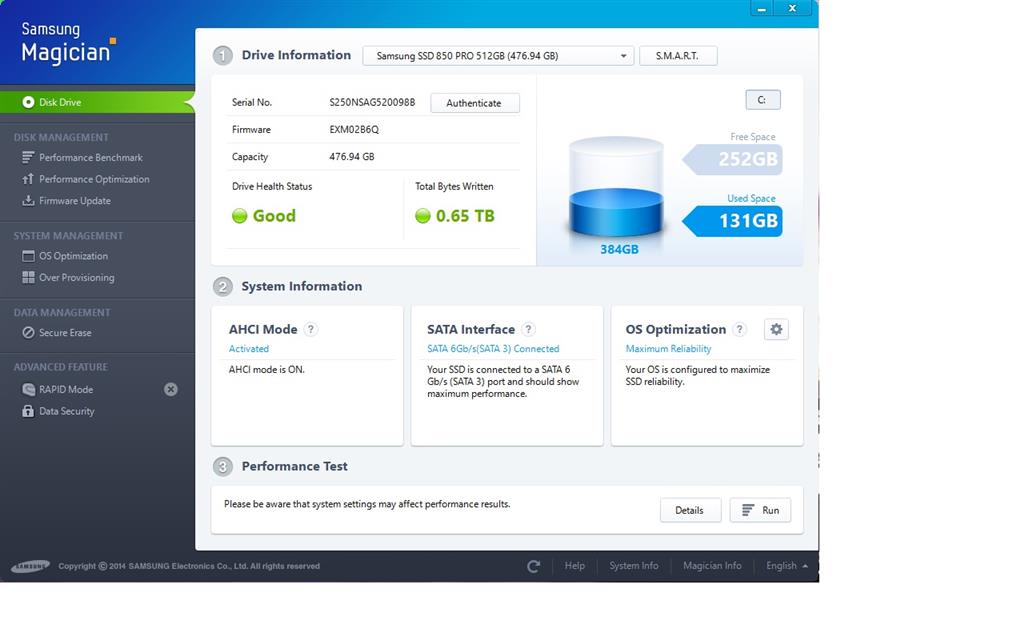Close the Samsung Magician window

coord(792,8)
